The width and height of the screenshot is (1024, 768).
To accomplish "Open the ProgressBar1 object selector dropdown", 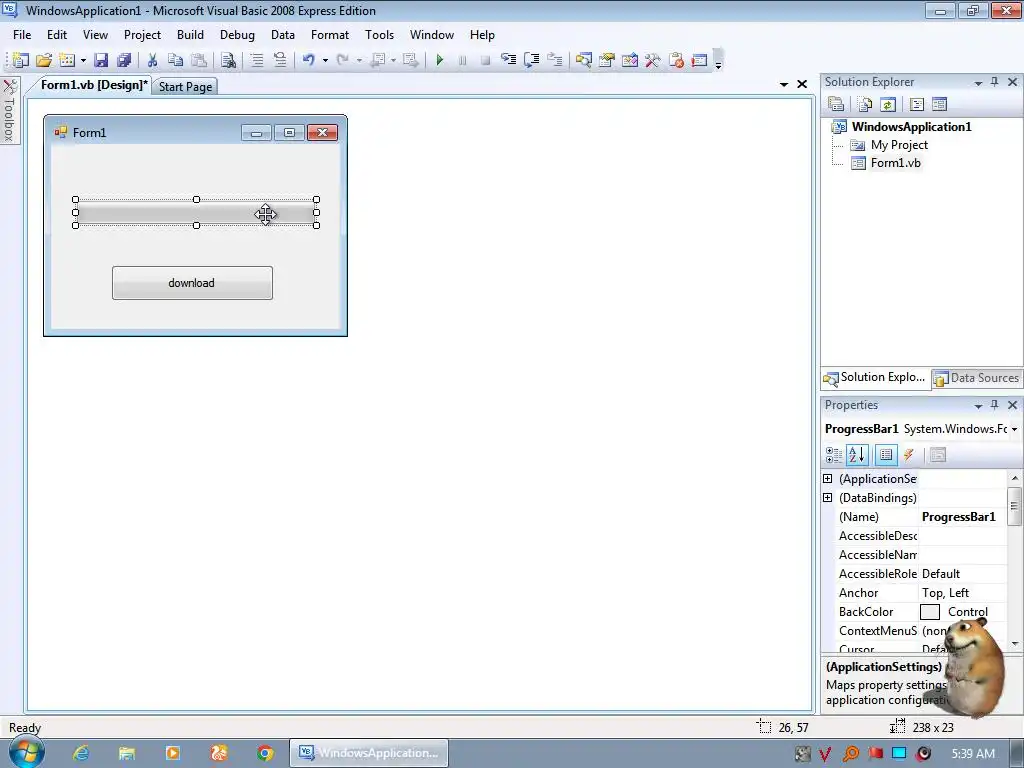I will pos(1014,429).
